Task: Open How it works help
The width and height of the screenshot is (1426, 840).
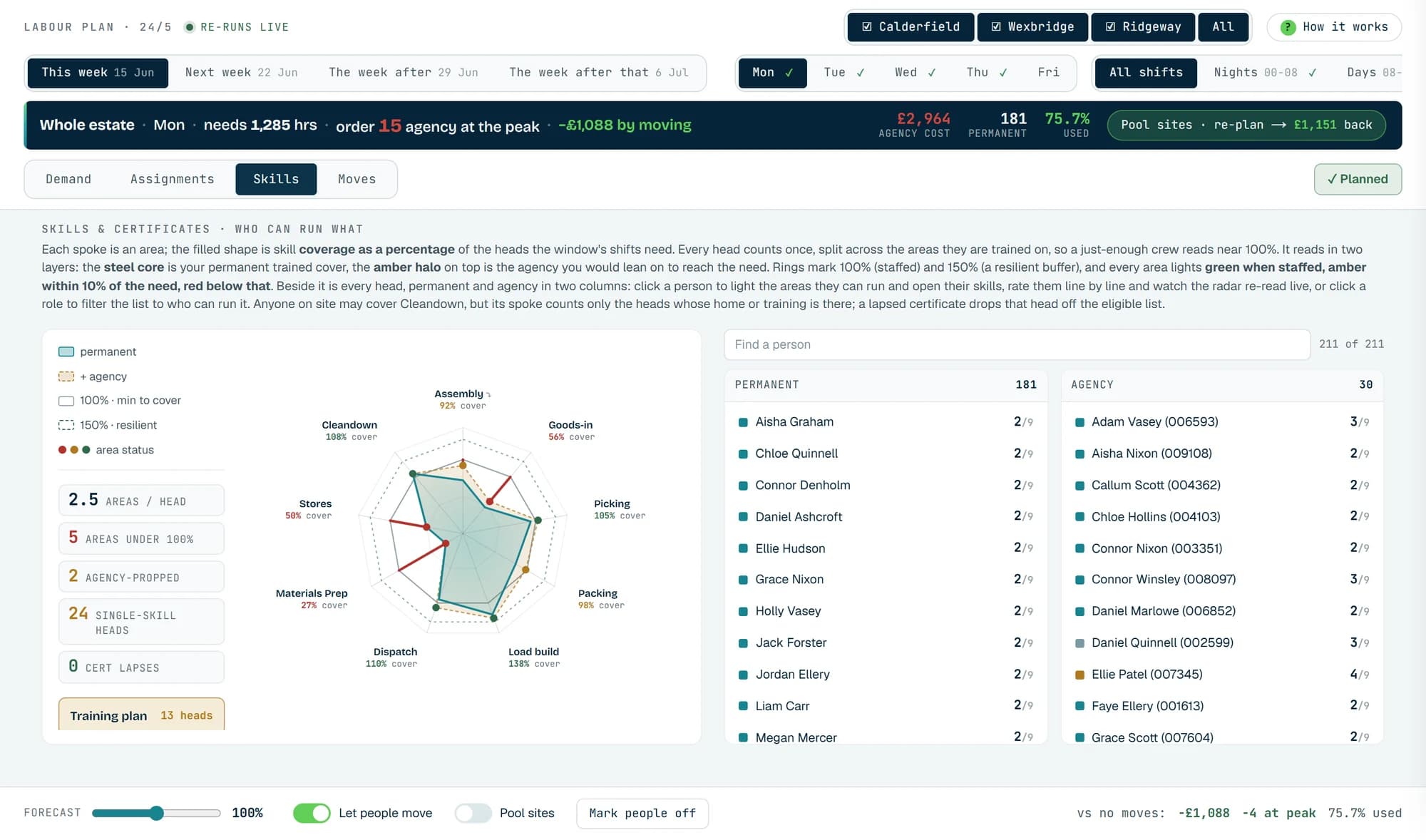Action: coord(1334,27)
